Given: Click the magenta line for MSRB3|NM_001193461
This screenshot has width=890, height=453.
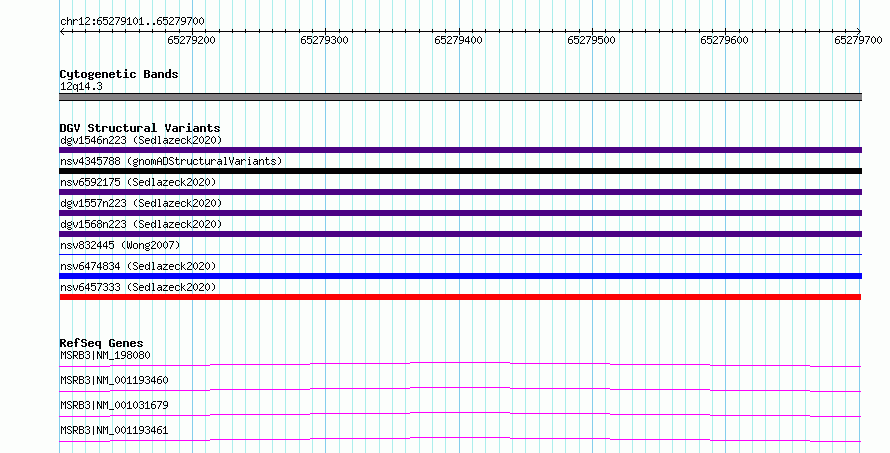Looking at the screenshot, I should coord(460,439).
